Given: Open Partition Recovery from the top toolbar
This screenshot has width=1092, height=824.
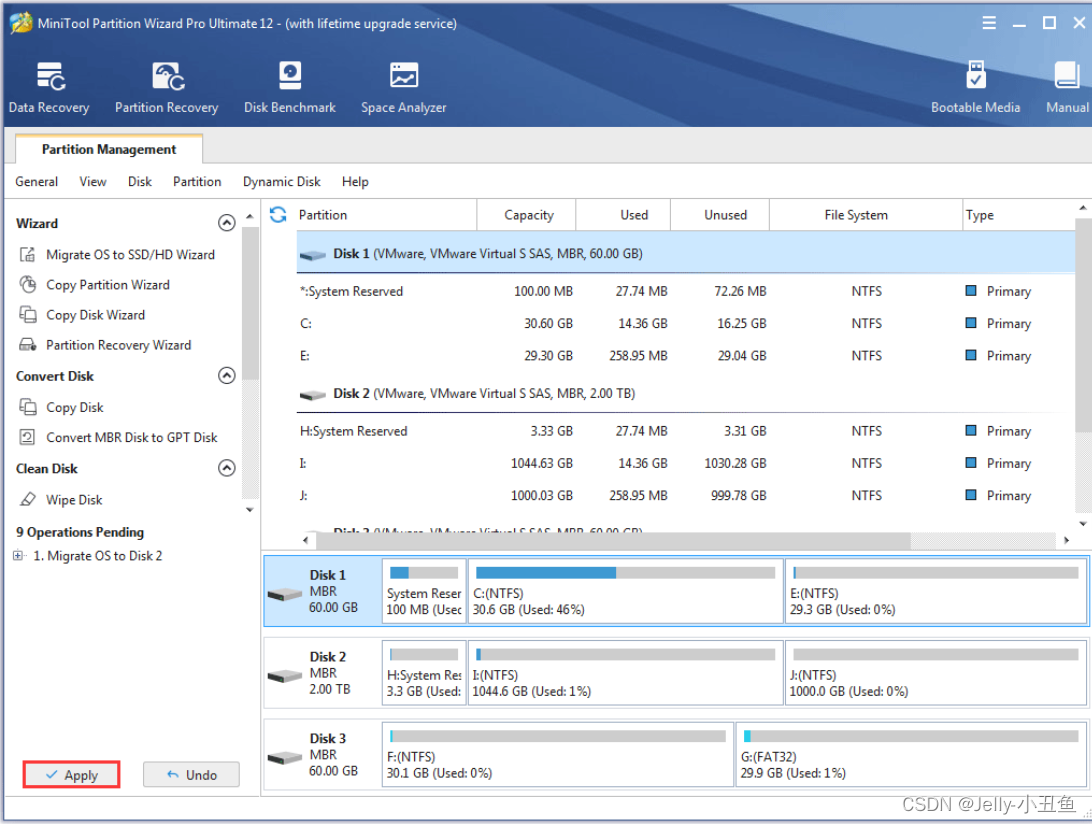Looking at the screenshot, I should 166,85.
